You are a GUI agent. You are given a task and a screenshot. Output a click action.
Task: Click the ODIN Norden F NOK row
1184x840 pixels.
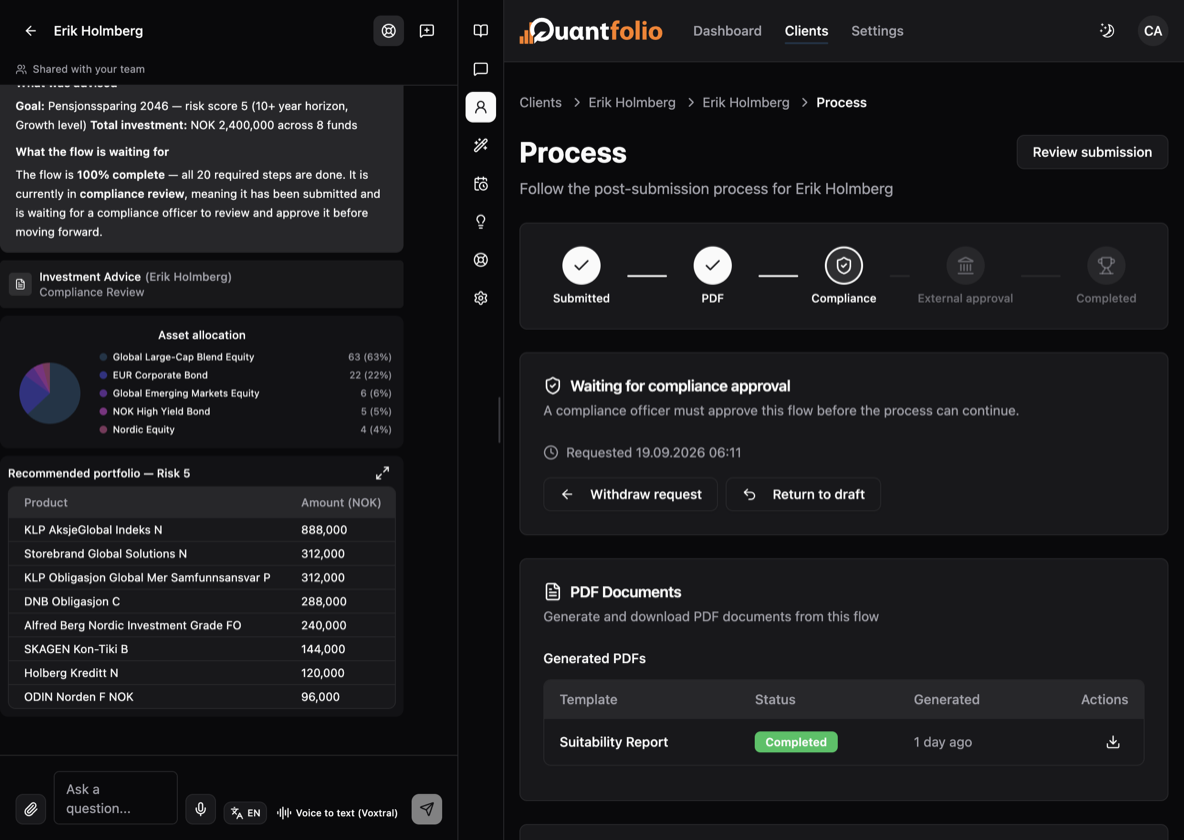[202, 696]
